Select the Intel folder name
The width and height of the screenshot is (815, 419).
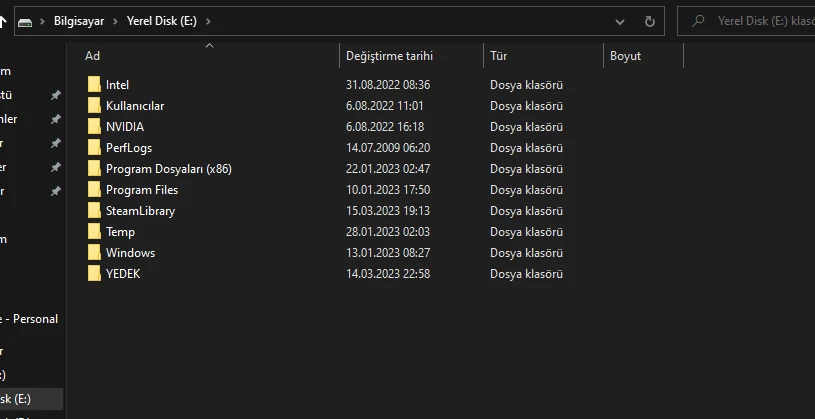(117, 85)
